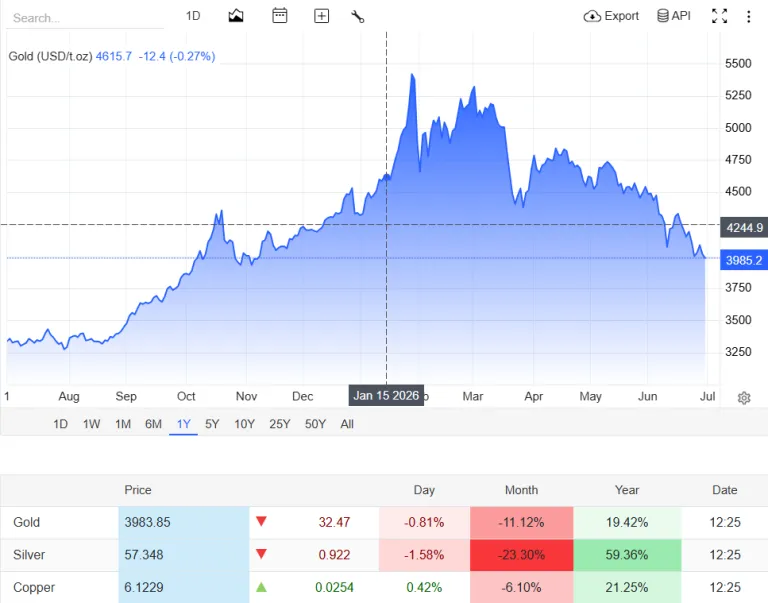Toggle fullscreen chart view

pos(719,16)
